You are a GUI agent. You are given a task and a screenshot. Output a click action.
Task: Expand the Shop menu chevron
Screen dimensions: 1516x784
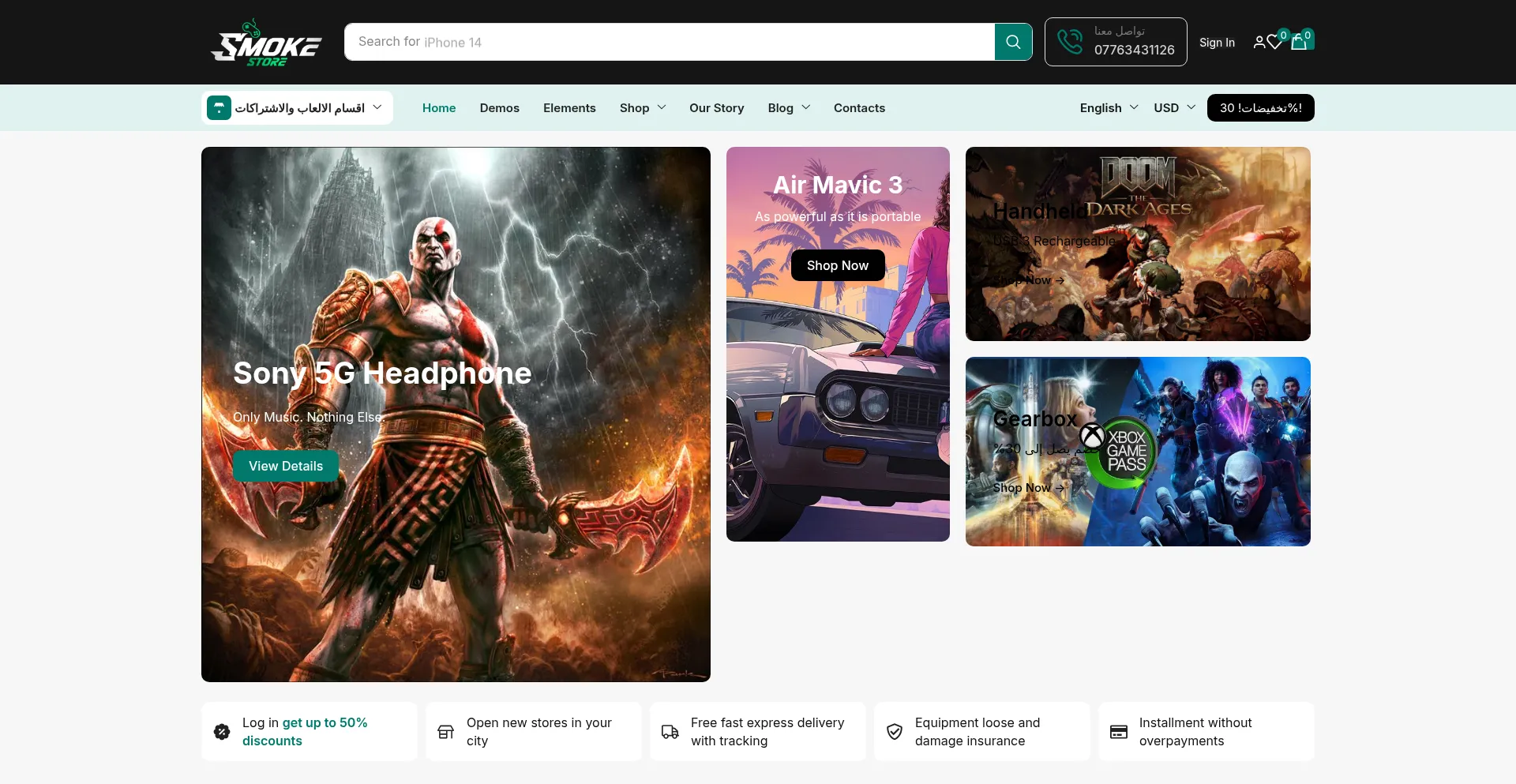click(662, 107)
